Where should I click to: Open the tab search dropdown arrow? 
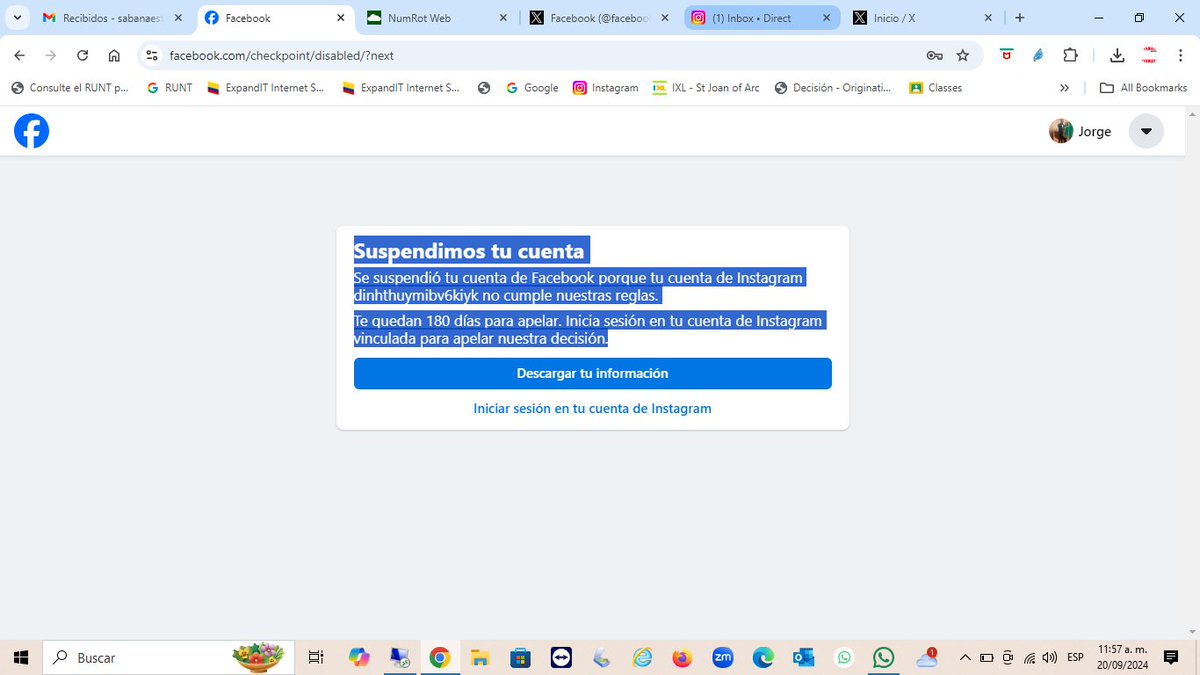click(x=17, y=18)
